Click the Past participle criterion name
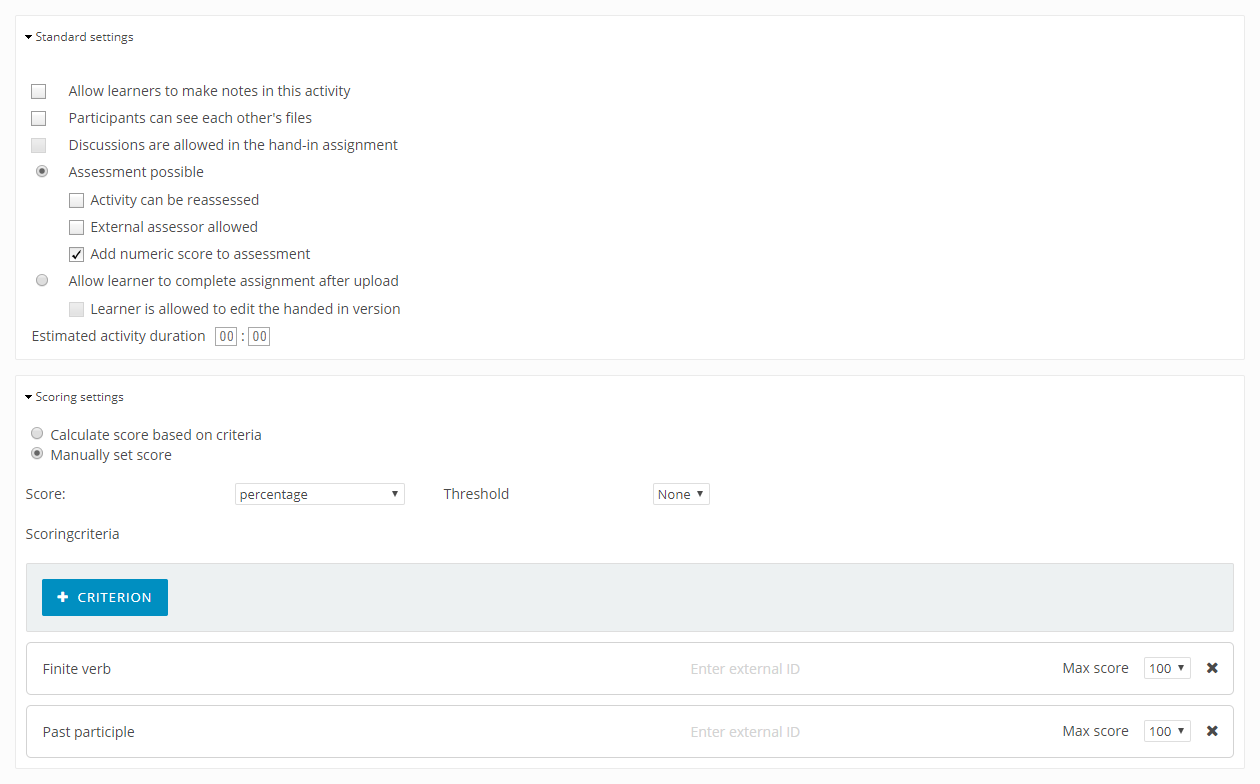 coord(89,732)
